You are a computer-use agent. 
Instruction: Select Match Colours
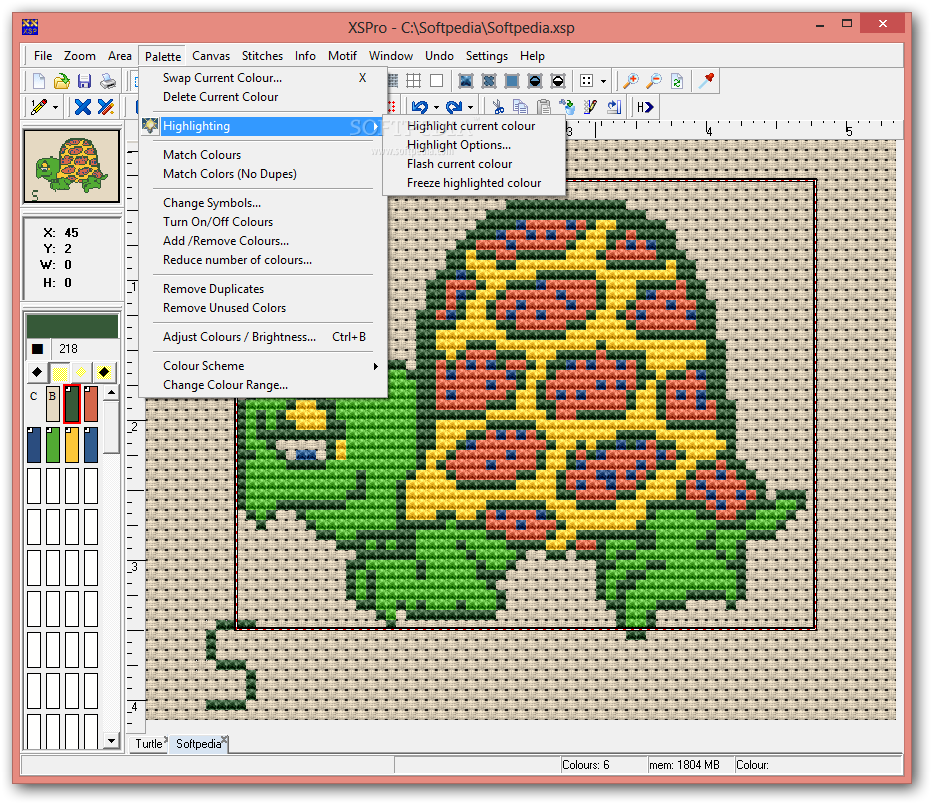click(x=202, y=155)
